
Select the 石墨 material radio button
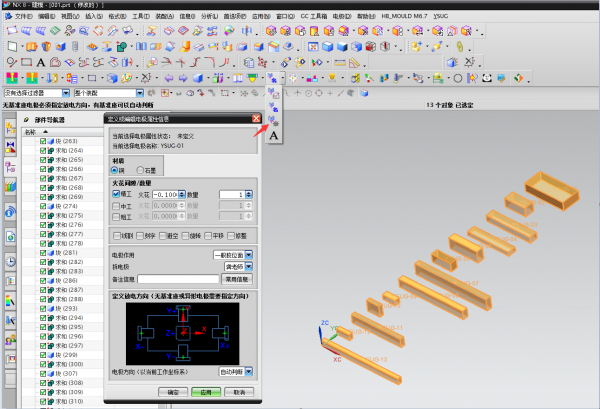(139, 171)
